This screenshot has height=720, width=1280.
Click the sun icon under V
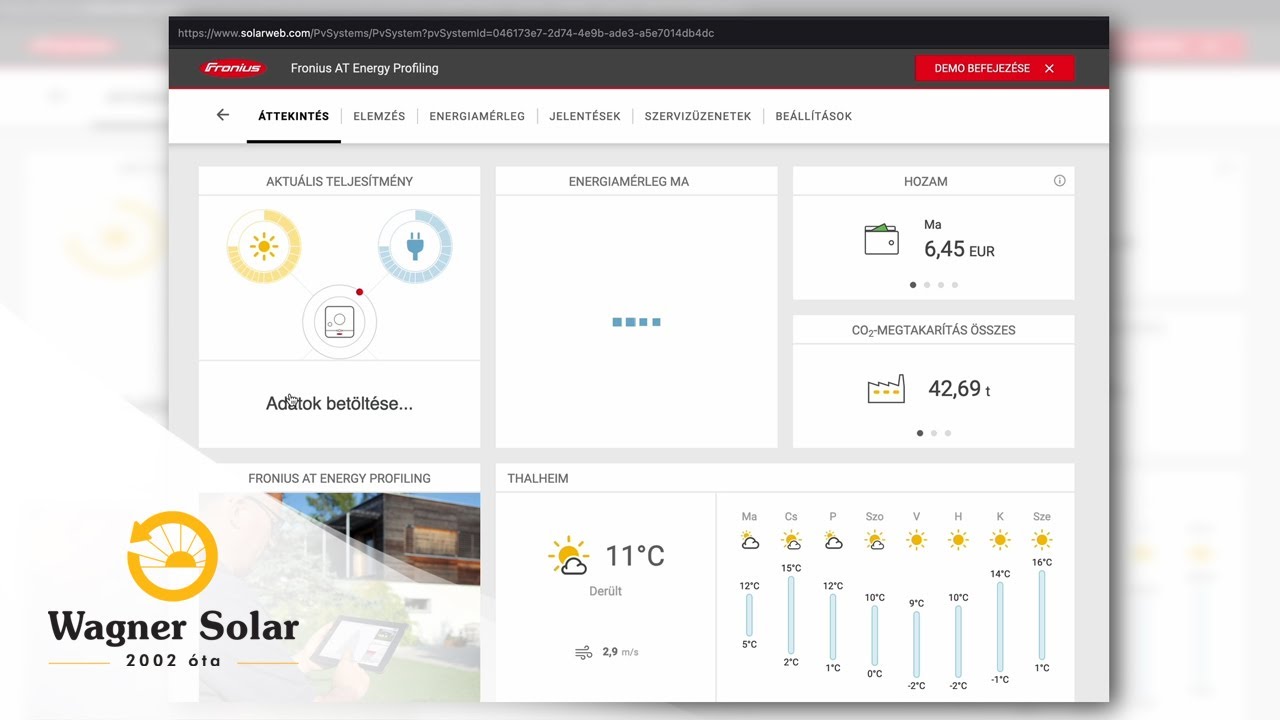pyautogui.click(x=916, y=540)
